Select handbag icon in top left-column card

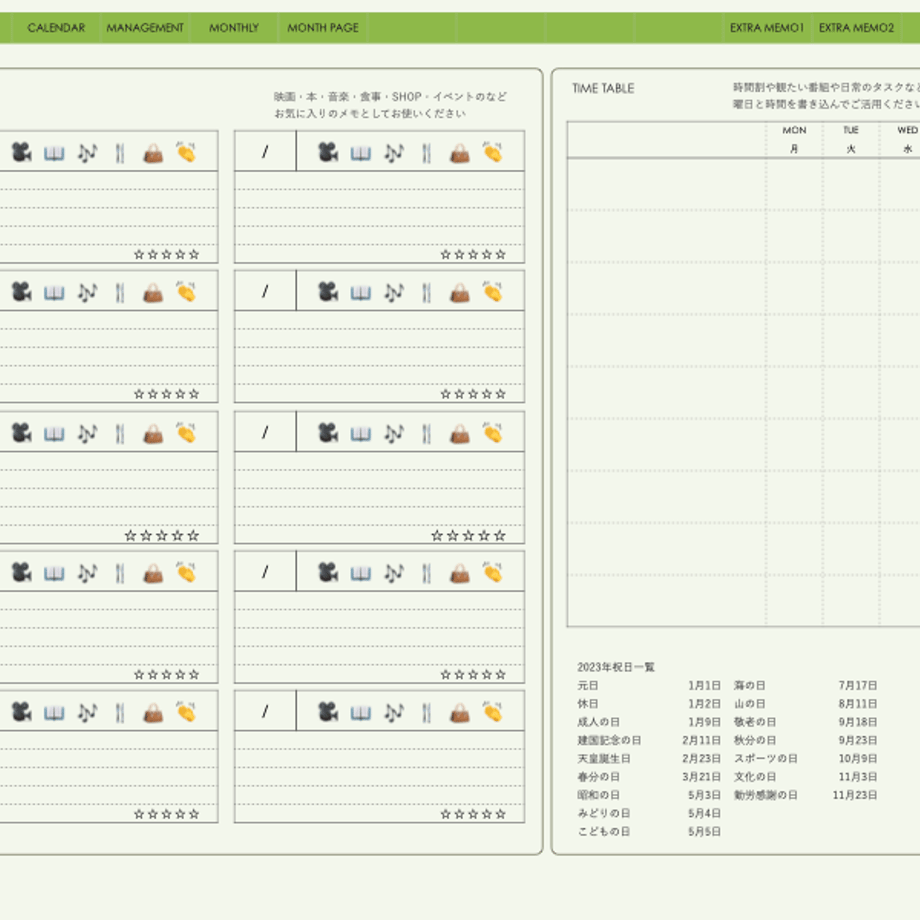(x=154, y=153)
